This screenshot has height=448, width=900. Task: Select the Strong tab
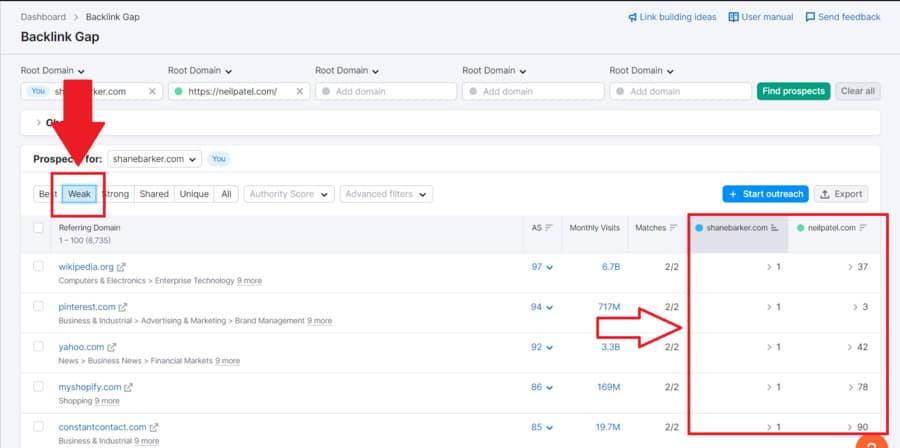click(x=115, y=194)
